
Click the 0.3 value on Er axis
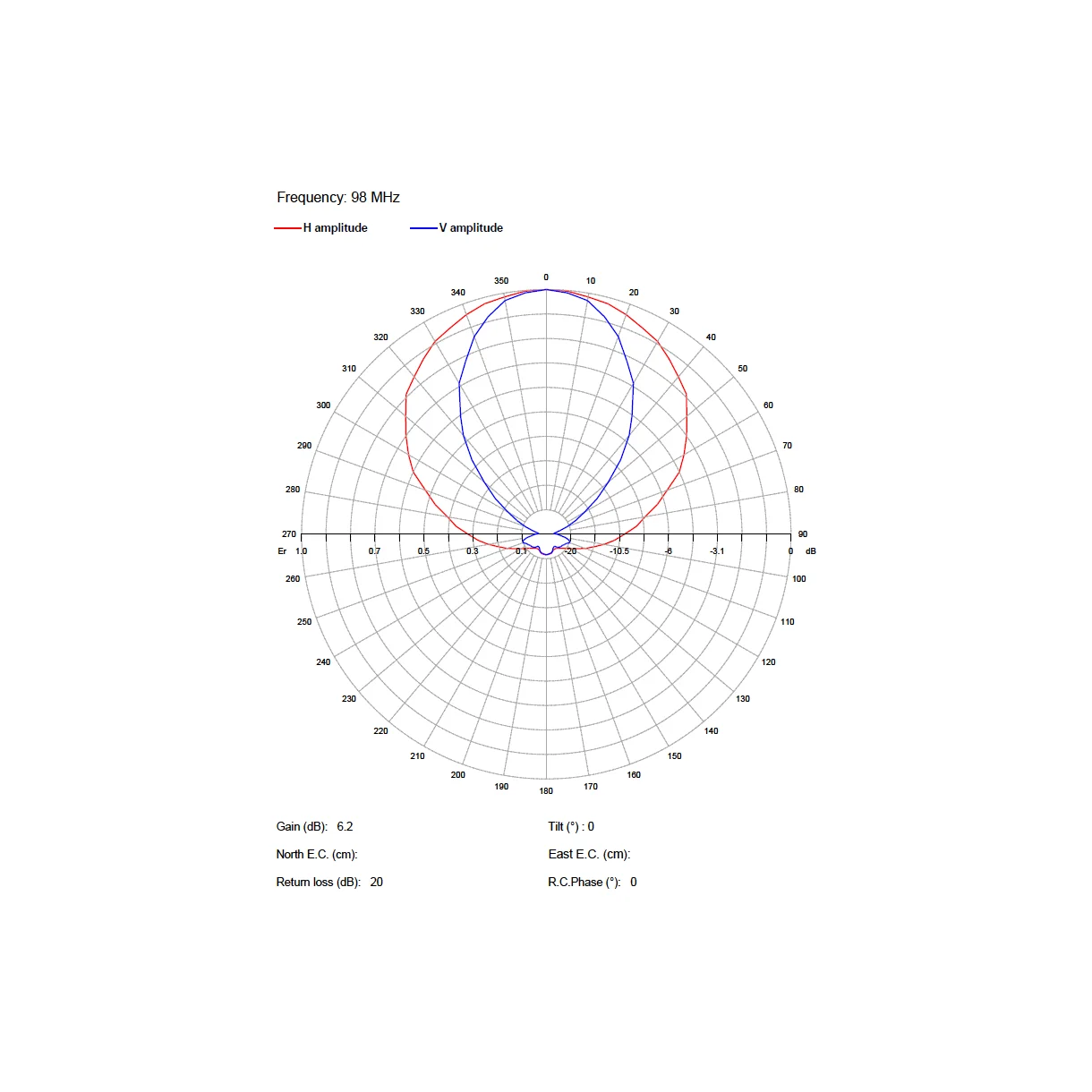coord(473,551)
